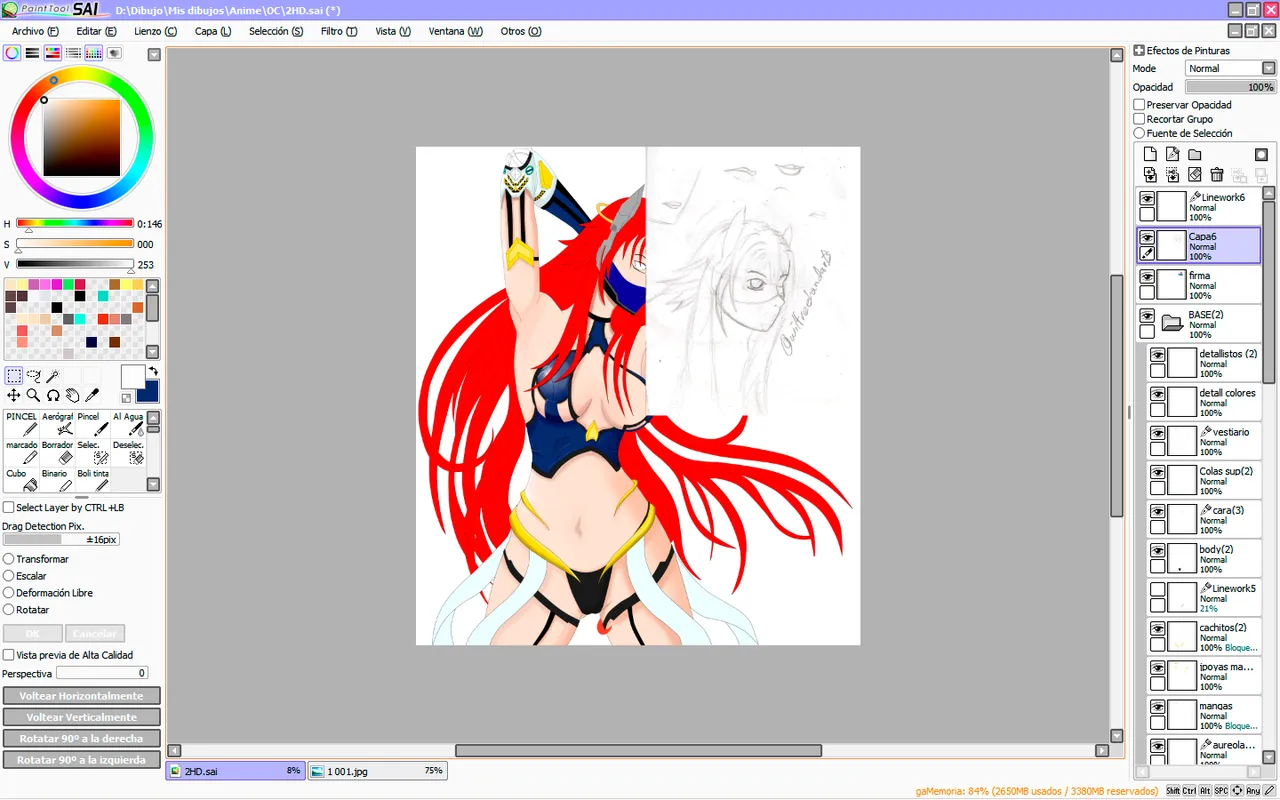Hide the BASE(2) folder eye

coord(1147,316)
